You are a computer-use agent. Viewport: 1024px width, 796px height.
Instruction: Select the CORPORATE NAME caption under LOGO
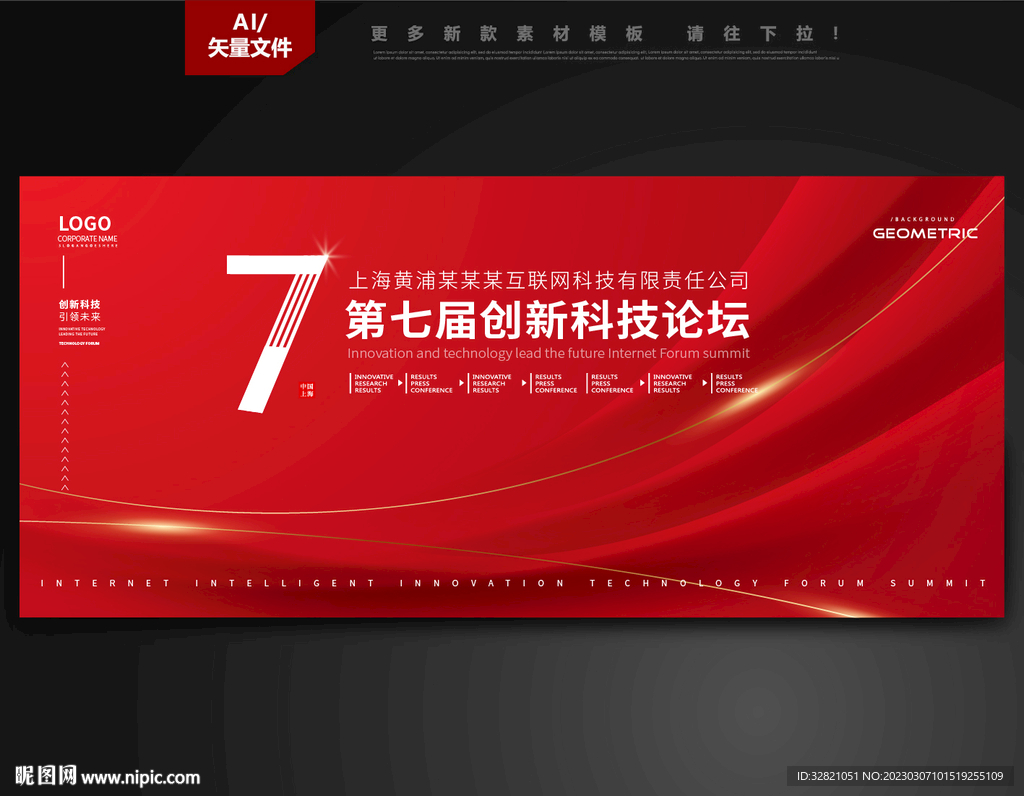pyautogui.click(x=88, y=239)
